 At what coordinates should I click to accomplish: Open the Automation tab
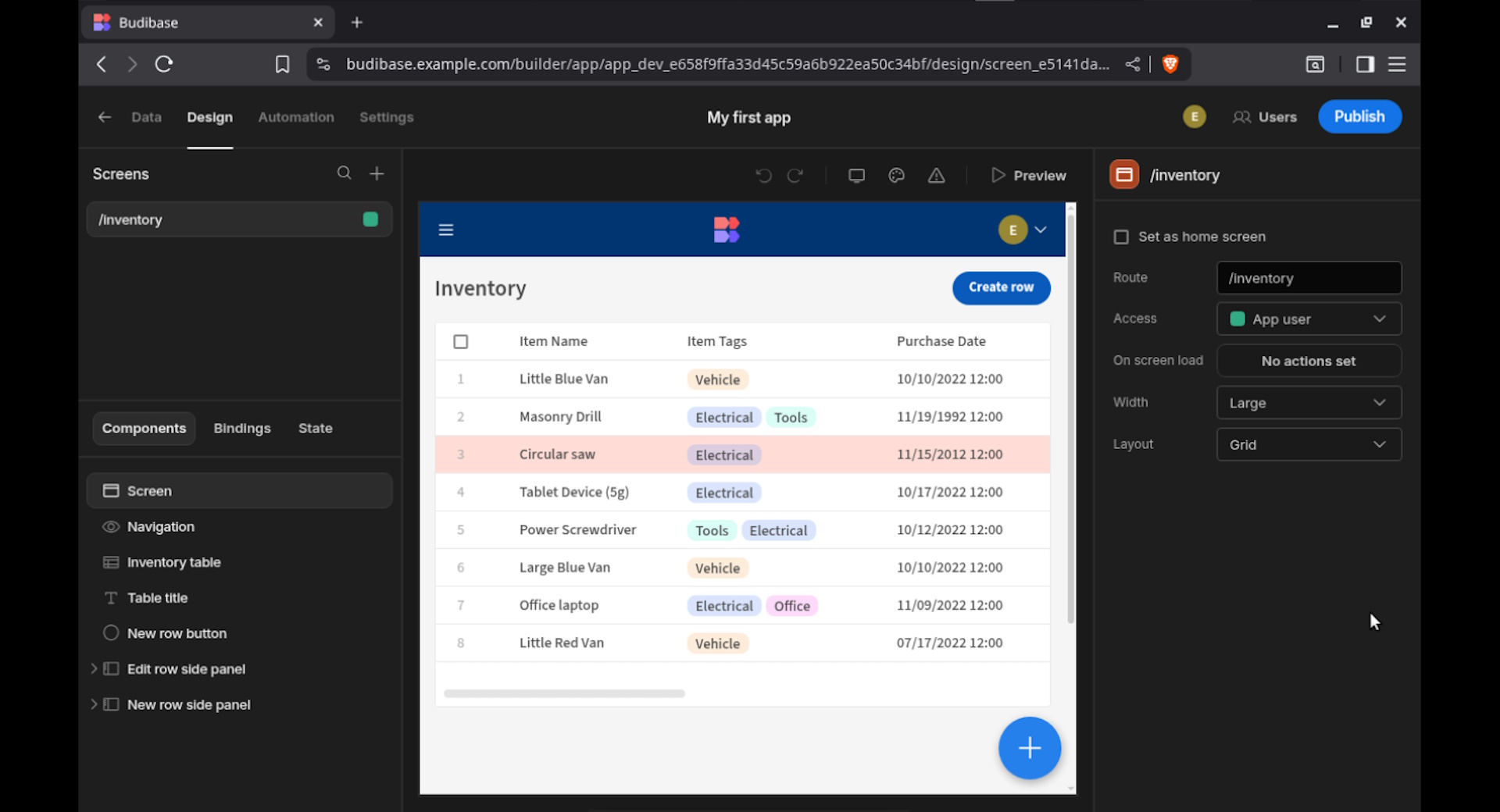click(296, 117)
